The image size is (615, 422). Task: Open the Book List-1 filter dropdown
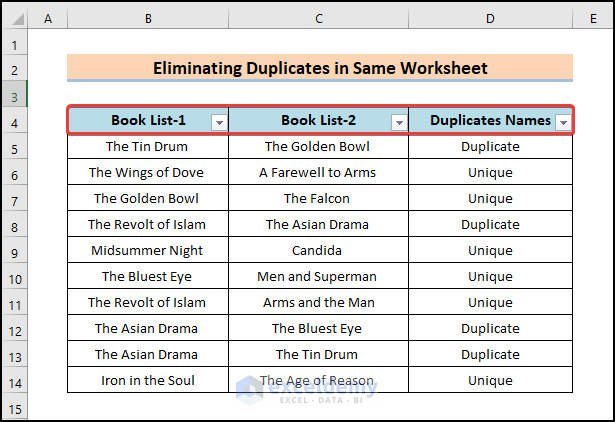(x=219, y=122)
